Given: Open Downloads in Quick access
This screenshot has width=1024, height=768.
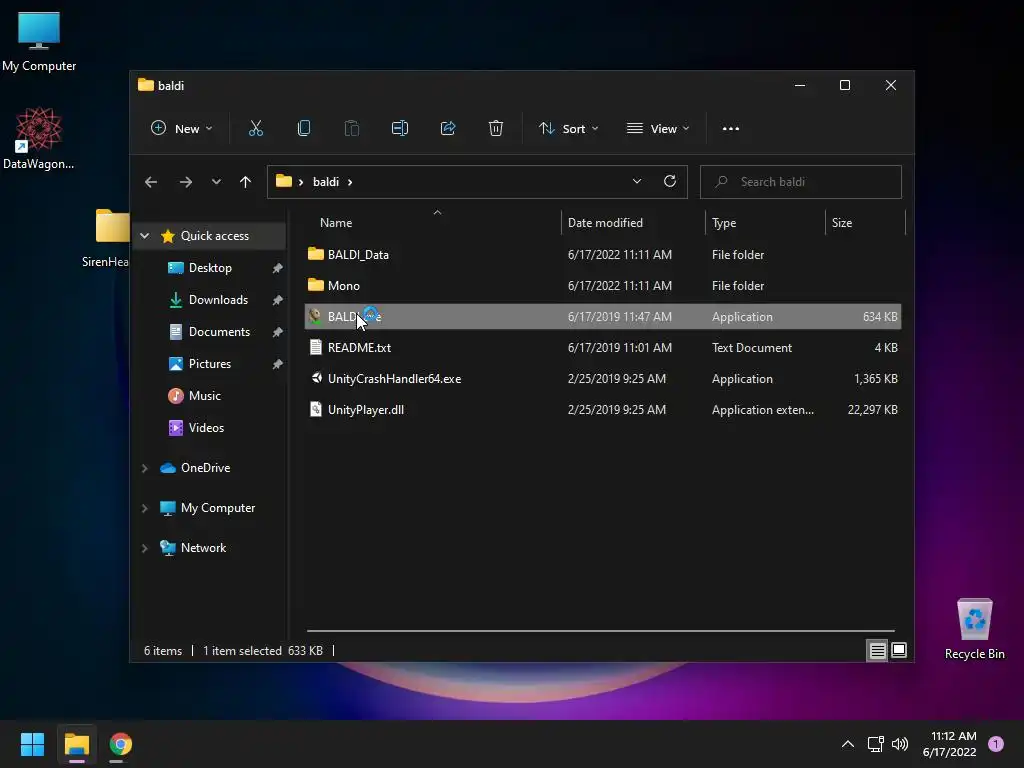Looking at the screenshot, I should (x=218, y=300).
